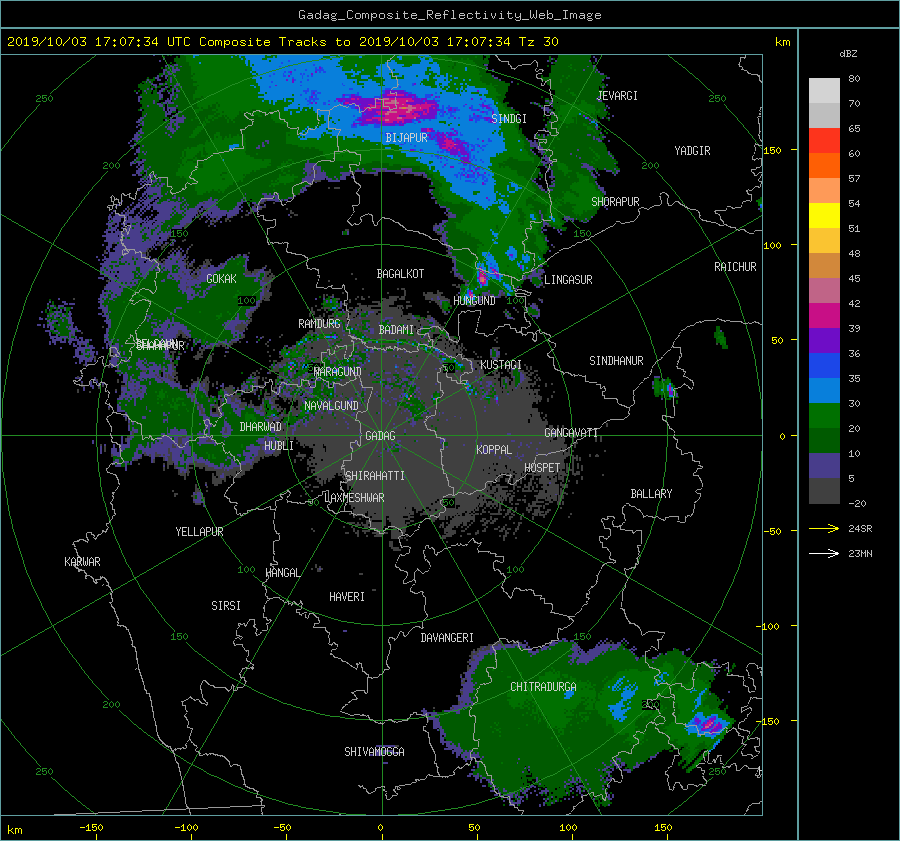Click the white 23MN track arrow

[x=824, y=553]
